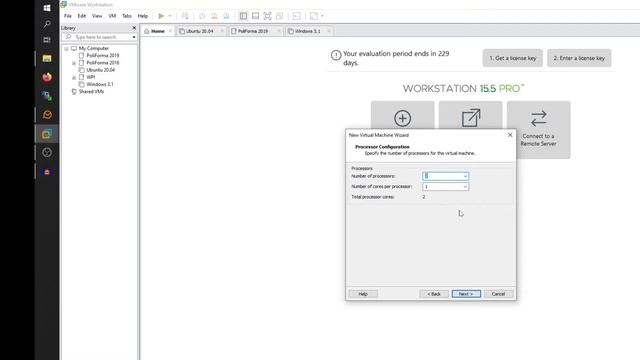Select PoliForma 2016 in library tree
Screen dimensions: 640x360
[x=102, y=63]
